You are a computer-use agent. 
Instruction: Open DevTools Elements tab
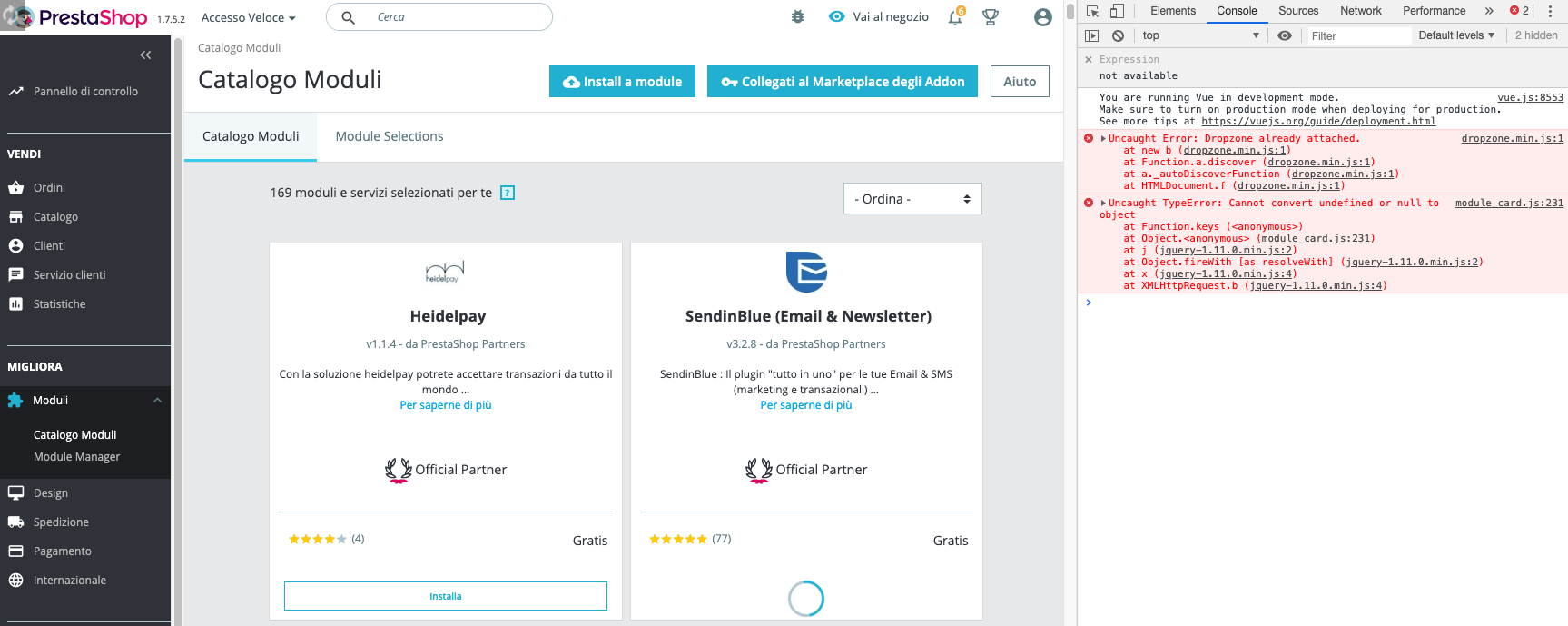click(x=1173, y=11)
